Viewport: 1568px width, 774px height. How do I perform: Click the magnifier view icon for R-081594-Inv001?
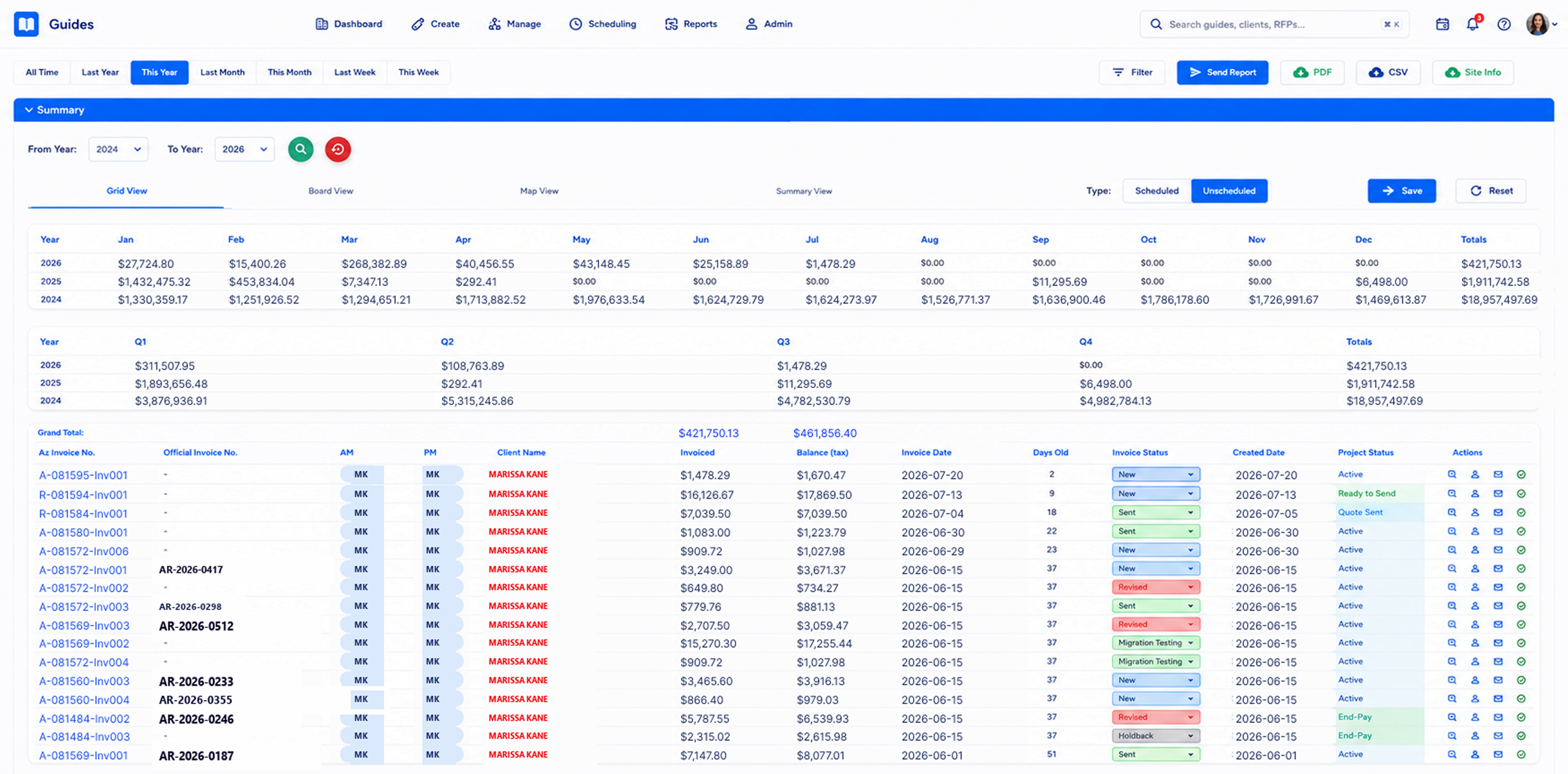click(x=1452, y=493)
